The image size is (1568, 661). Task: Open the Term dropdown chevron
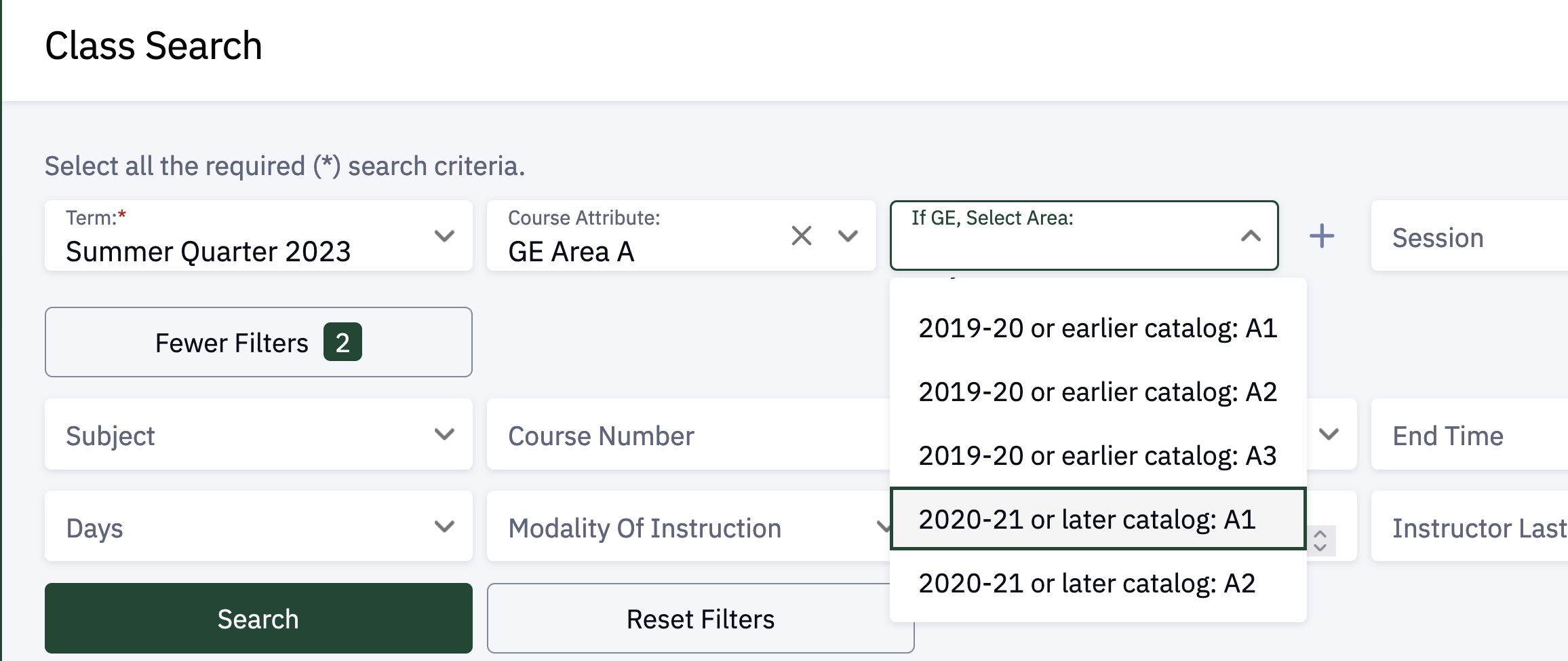[x=444, y=236]
